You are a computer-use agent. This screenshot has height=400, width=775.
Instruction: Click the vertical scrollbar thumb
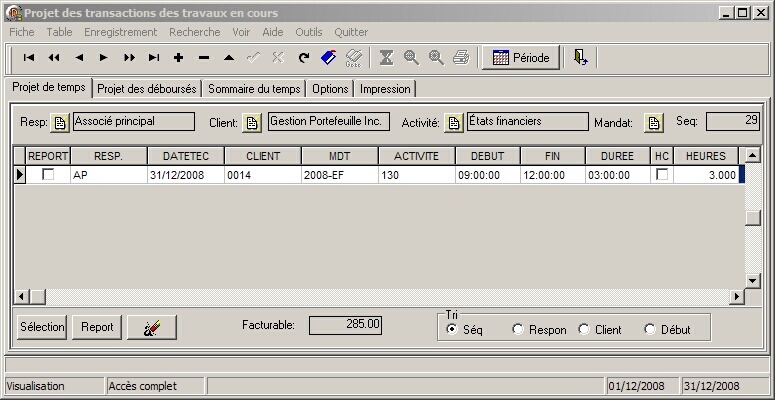(752, 218)
